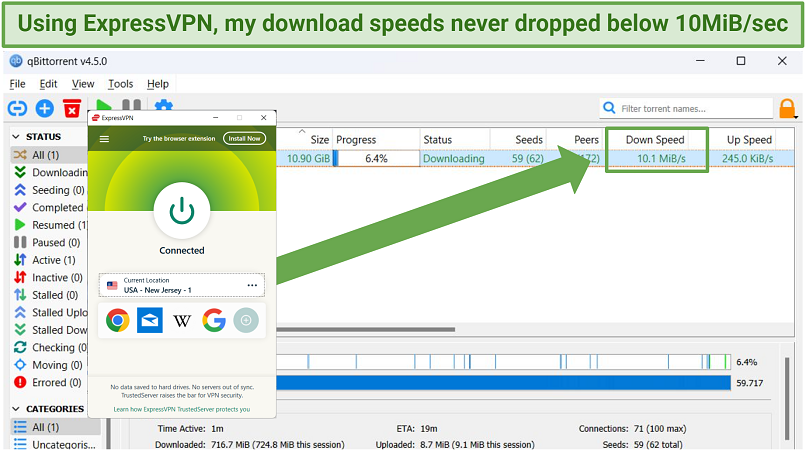The height and width of the screenshot is (452, 806).
Task: Select Resumed (1) filter
Action: coord(49,225)
